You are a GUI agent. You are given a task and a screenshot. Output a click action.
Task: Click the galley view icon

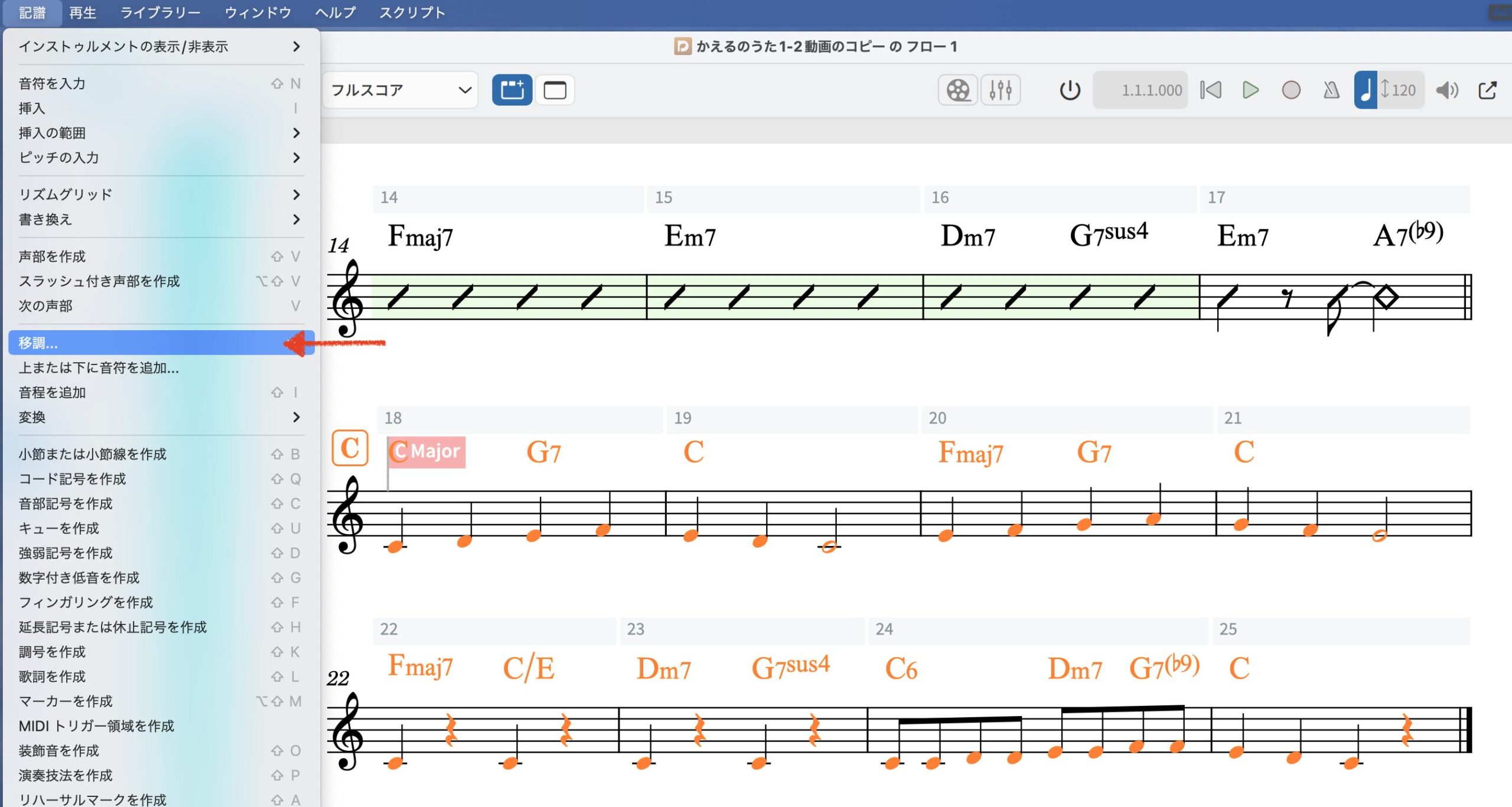click(511, 90)
